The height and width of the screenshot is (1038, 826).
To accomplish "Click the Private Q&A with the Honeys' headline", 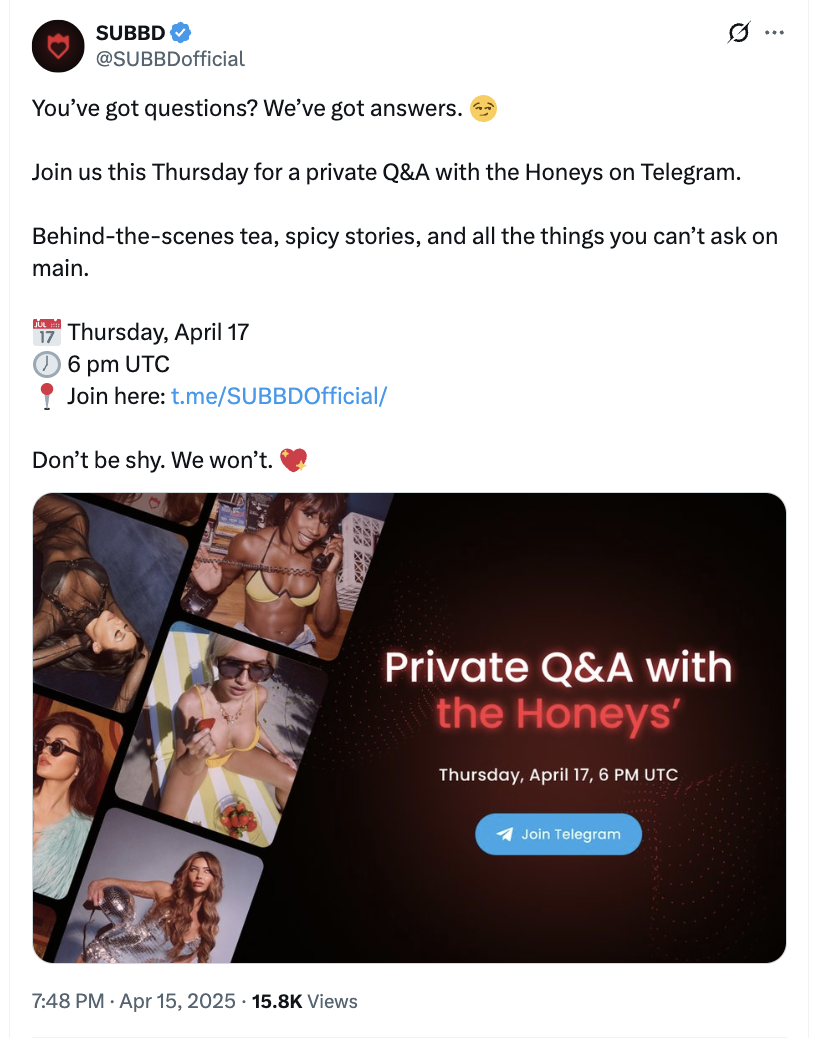I will coord(558,690).
